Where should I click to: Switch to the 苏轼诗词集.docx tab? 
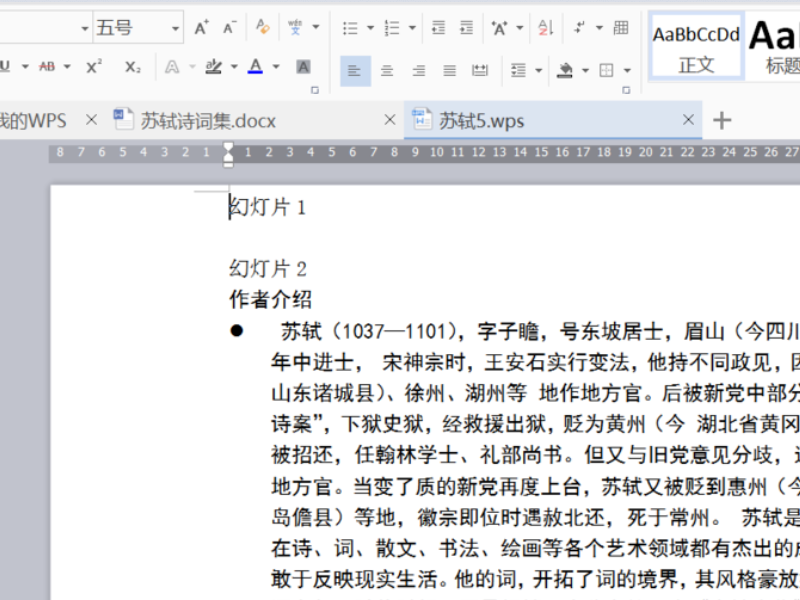pos(208,121)
